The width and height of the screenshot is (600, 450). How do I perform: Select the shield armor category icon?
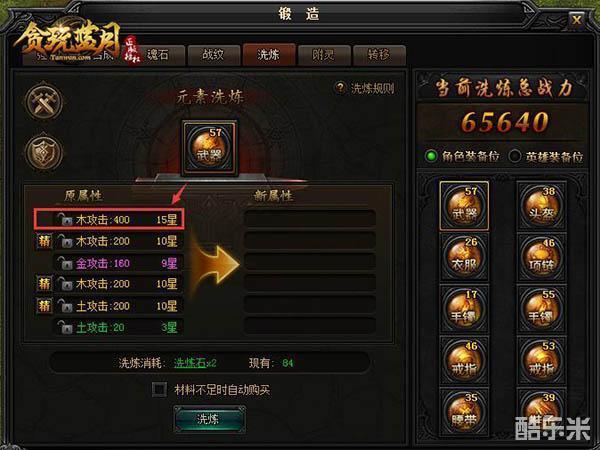[x=44, y=152]
